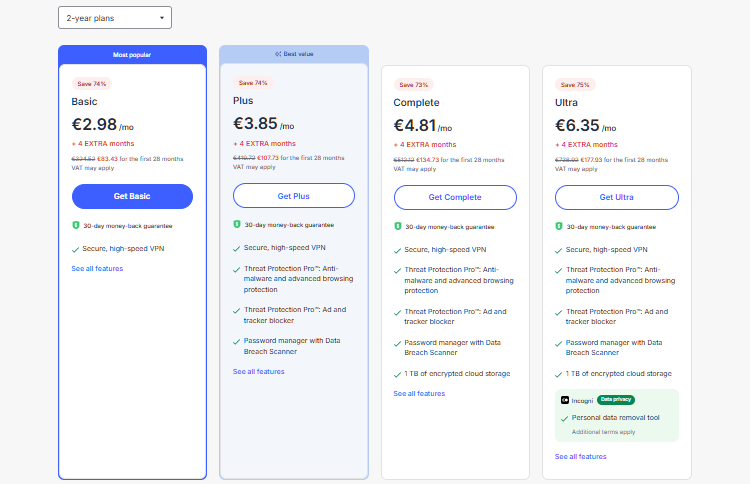Viewport: 750px width, 484px height.
Task: Click the €2.98 price
Action: [94, 124]
